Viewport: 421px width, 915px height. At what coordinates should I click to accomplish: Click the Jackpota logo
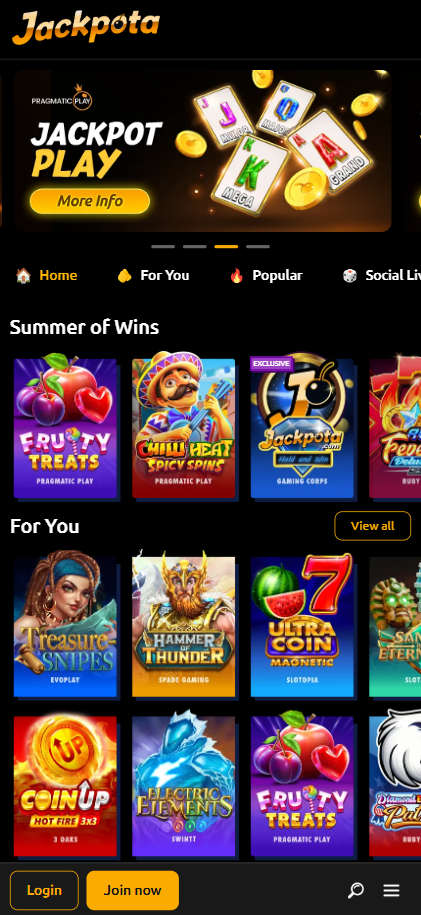[86, 27]
